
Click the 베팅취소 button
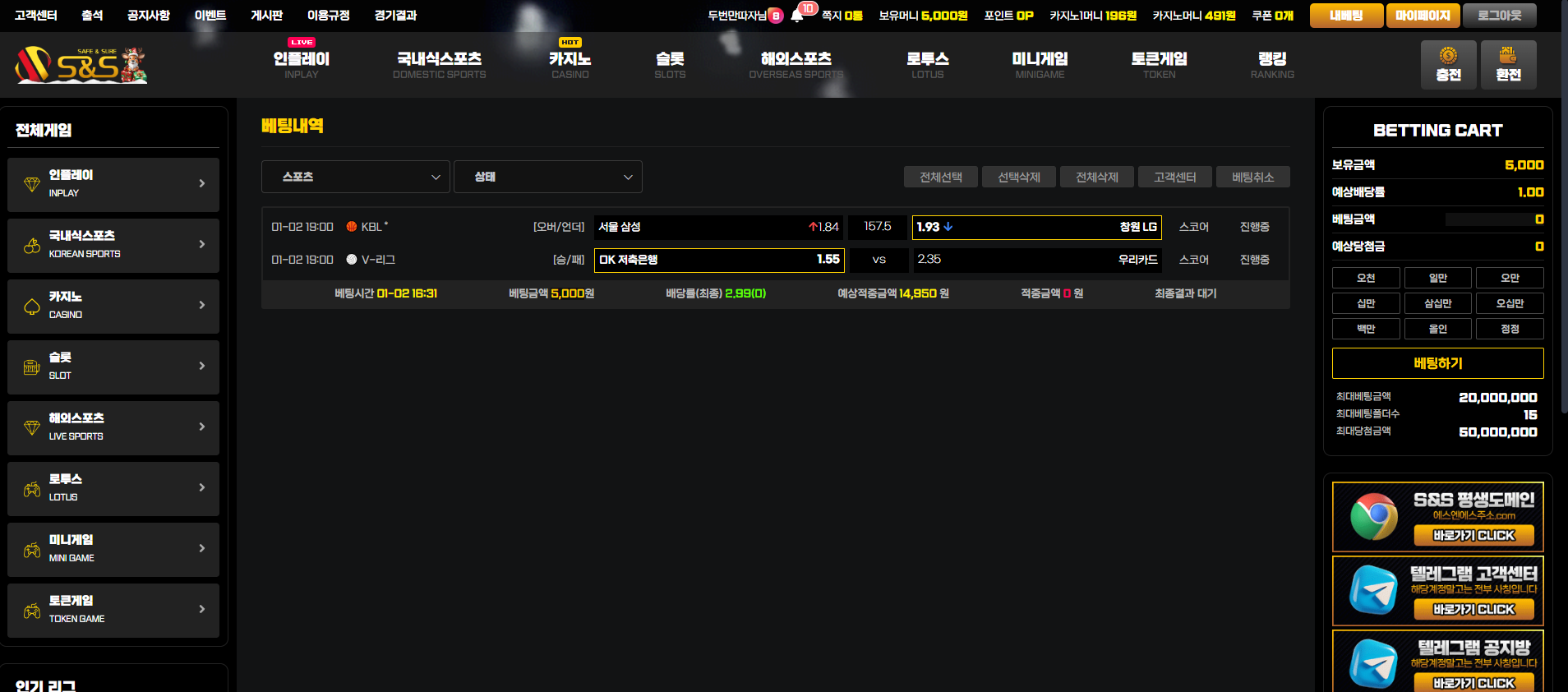coord(1252,178)
